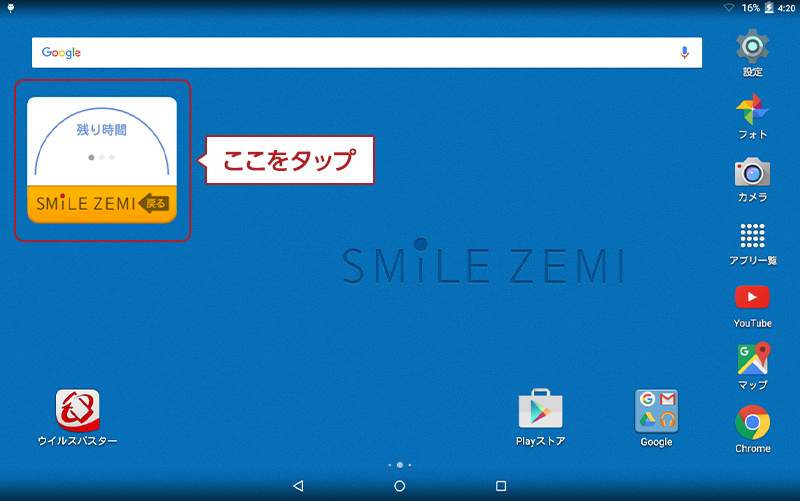Screen dimensions: 800x501
Task: Launch the カメラ camera app
Action: pyautogui.click(x=752, y=180)
